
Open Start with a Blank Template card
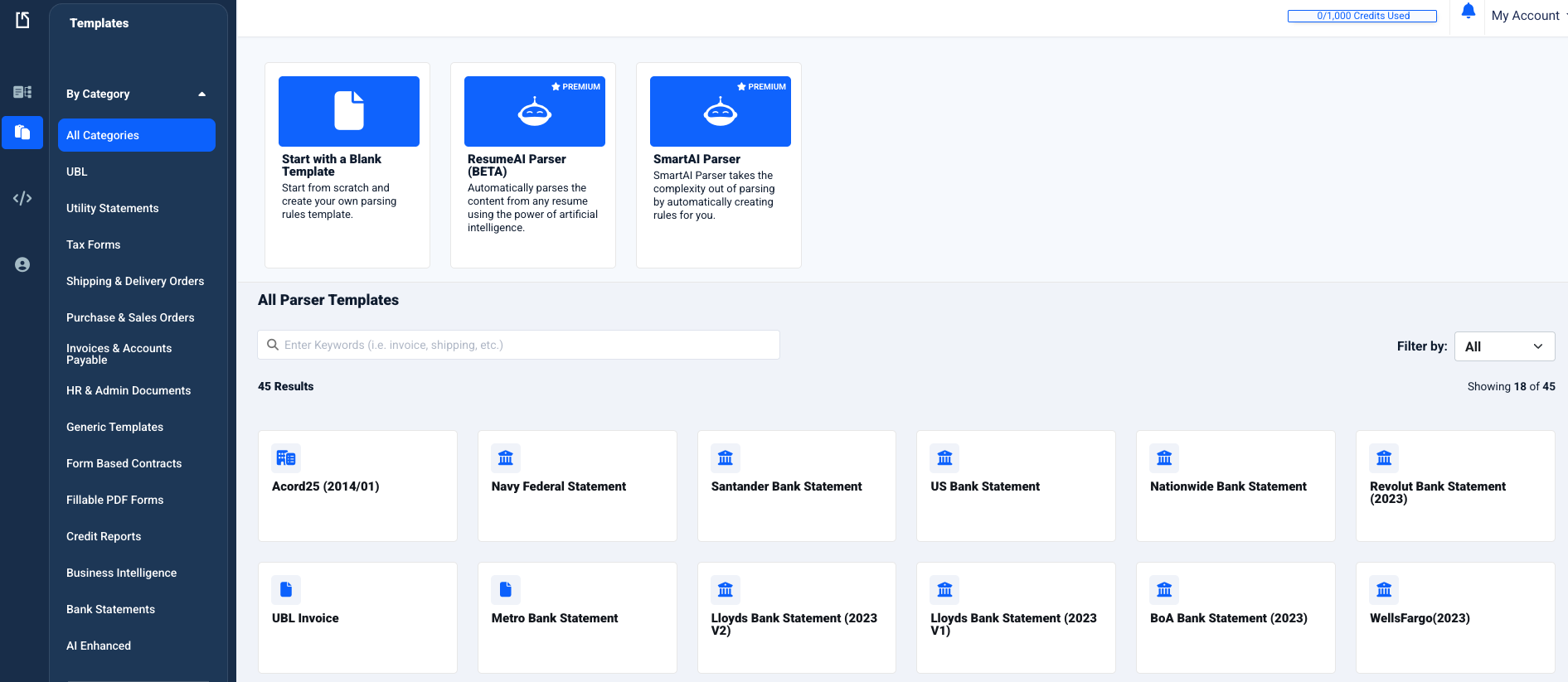pos(347,165)
